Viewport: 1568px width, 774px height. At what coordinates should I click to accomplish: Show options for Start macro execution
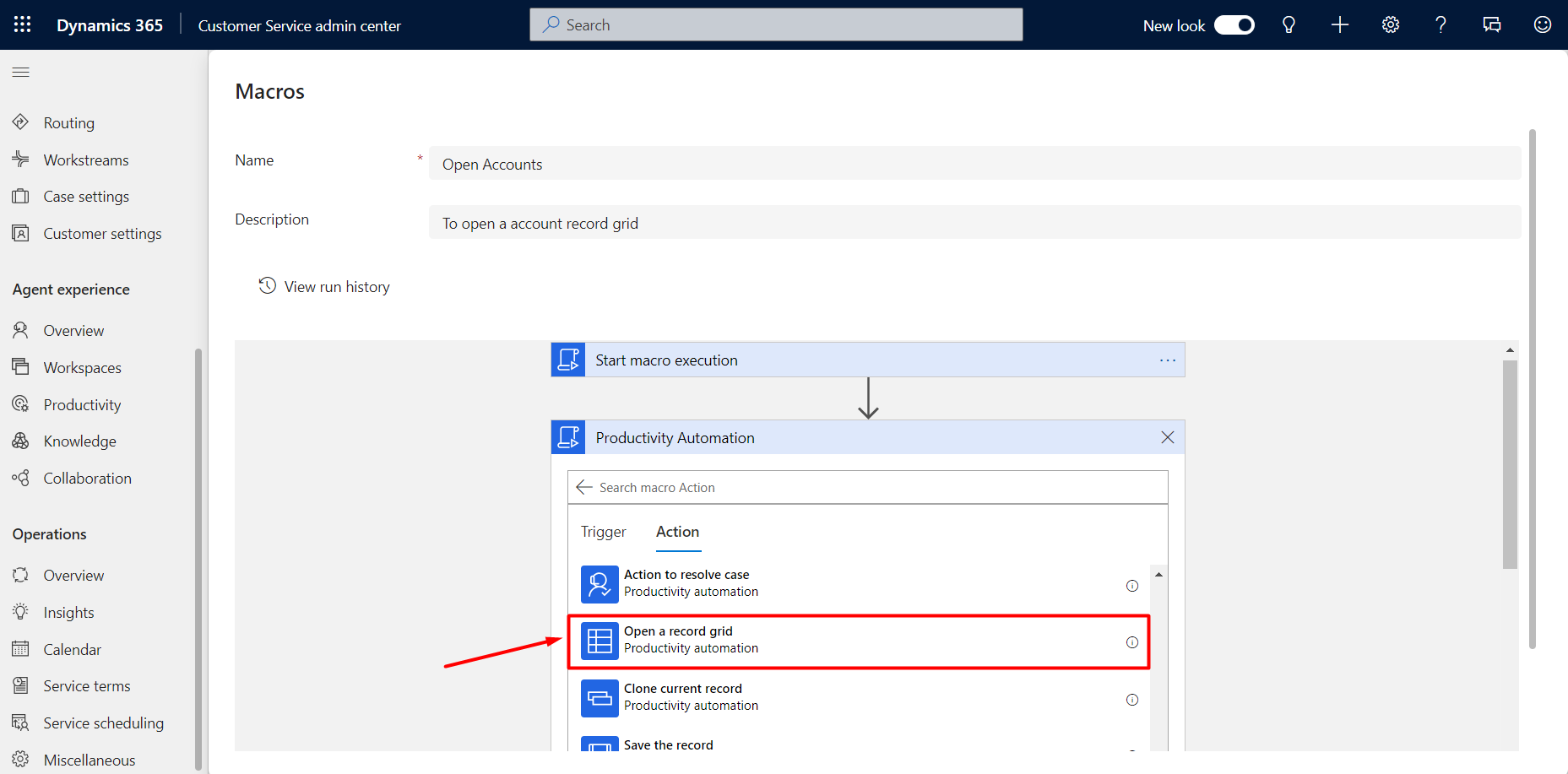click(1167, 360)
